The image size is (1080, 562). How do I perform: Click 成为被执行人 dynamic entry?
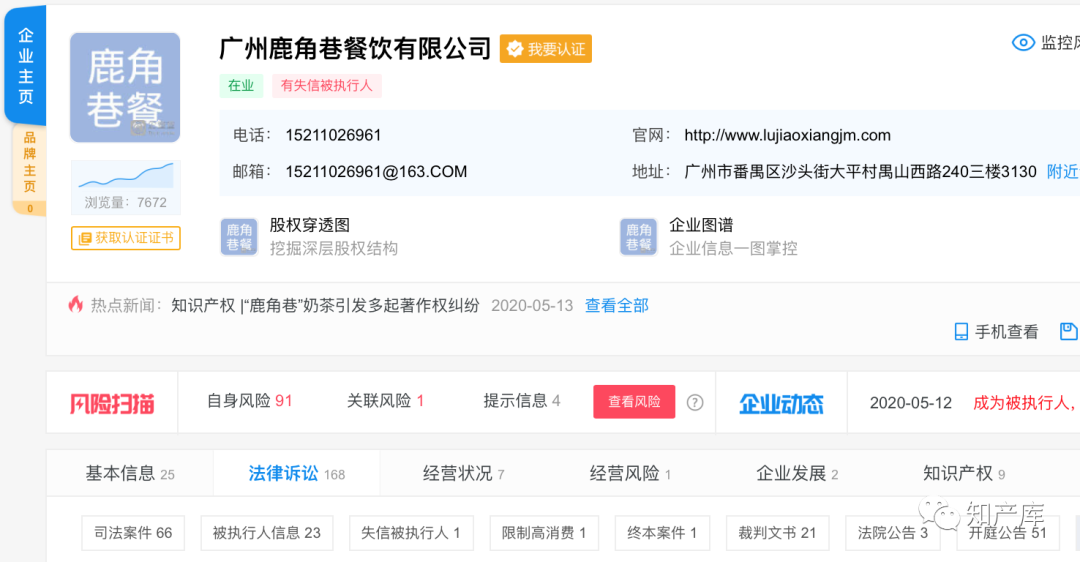click(x=1024, y=403)
